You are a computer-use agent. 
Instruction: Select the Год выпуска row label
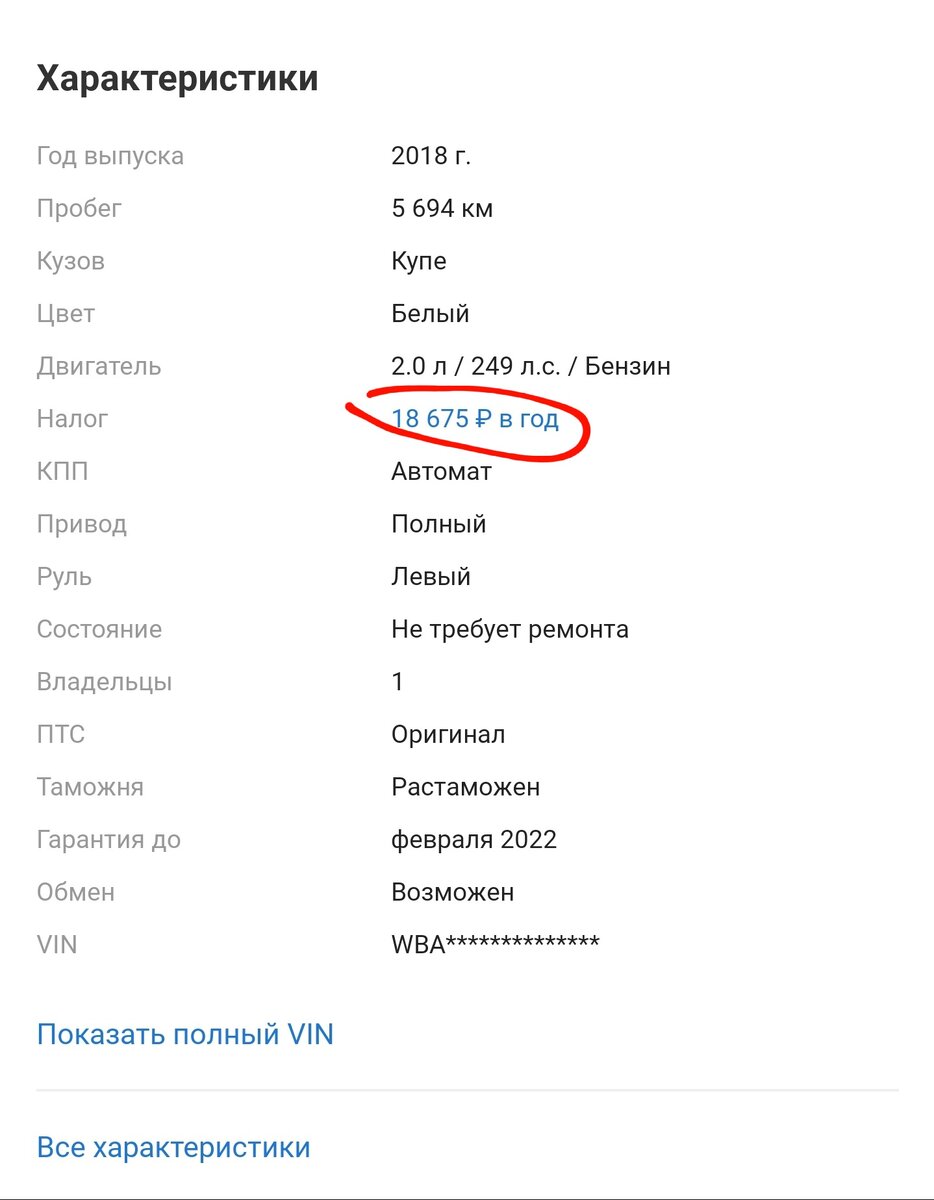[110, 155]
